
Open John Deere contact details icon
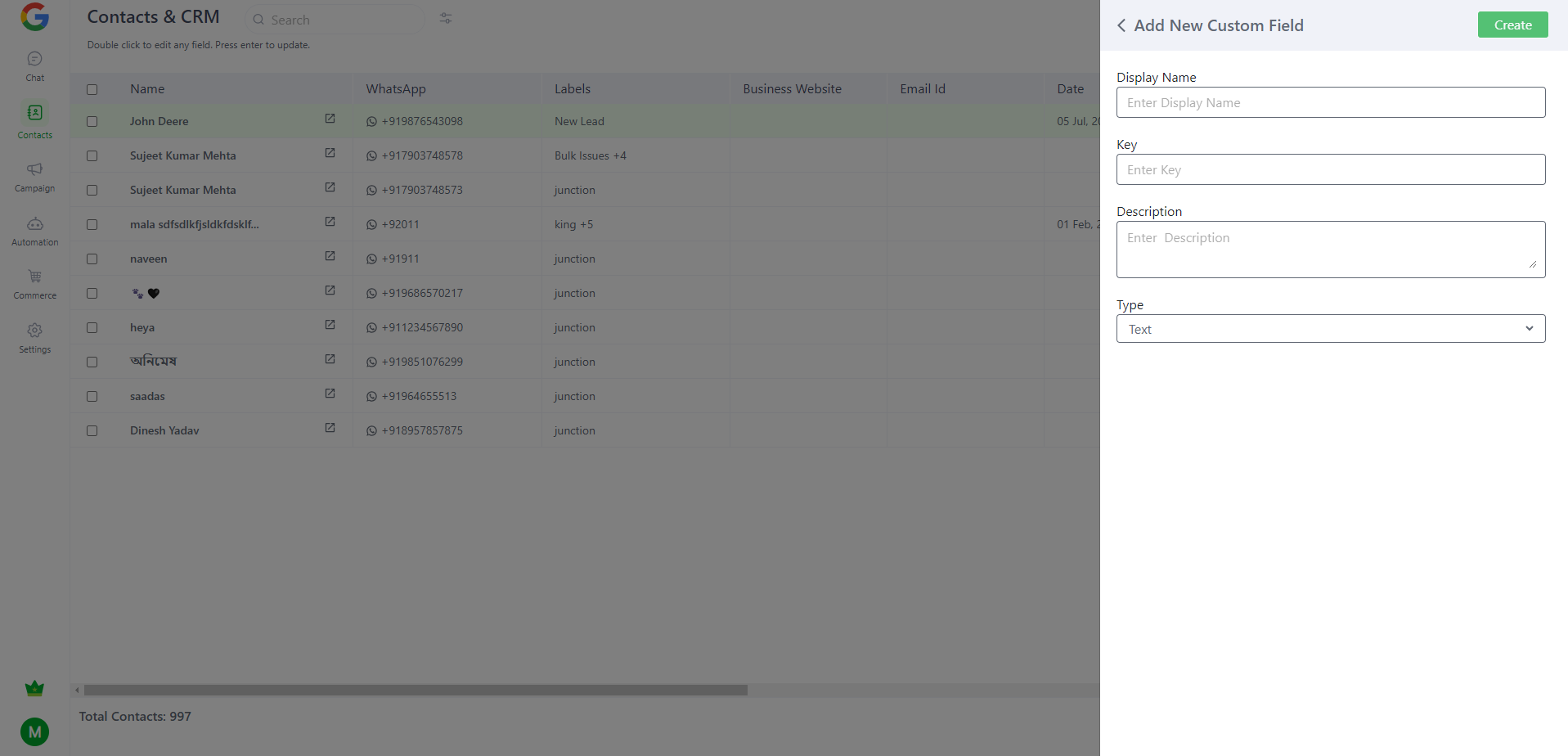(x=330, y=119)
